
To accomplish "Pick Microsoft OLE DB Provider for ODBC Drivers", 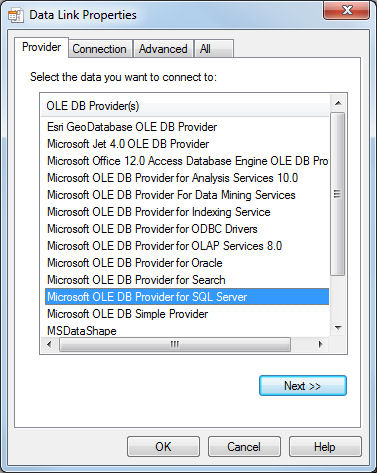I will tap(152, 229).
